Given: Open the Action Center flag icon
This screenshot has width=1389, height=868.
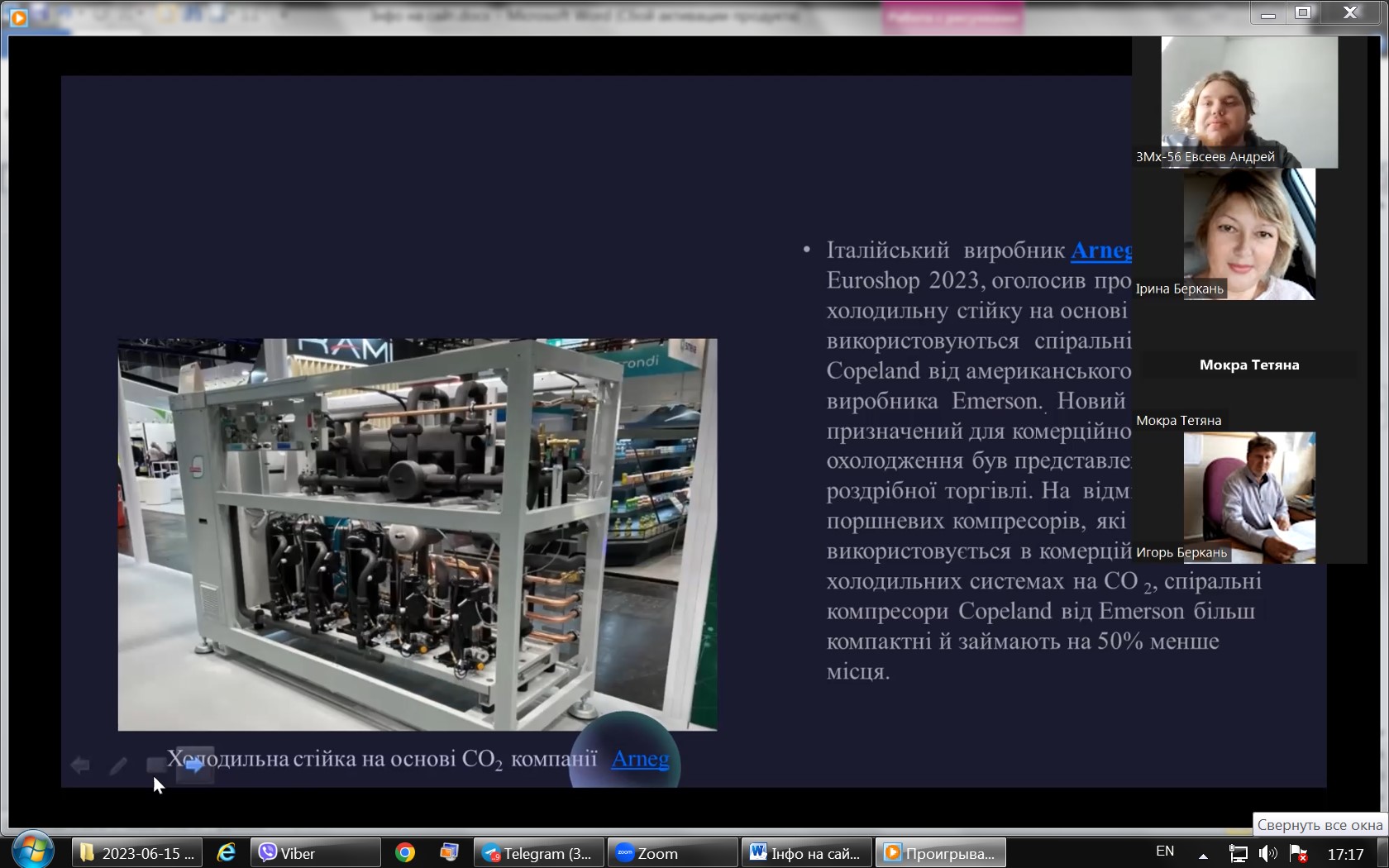Looking at the screenshot, I should (1298, 854).
